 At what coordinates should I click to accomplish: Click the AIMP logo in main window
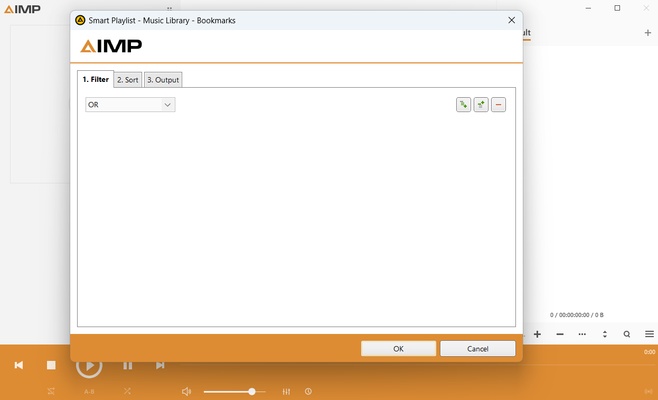coord(22,9)
